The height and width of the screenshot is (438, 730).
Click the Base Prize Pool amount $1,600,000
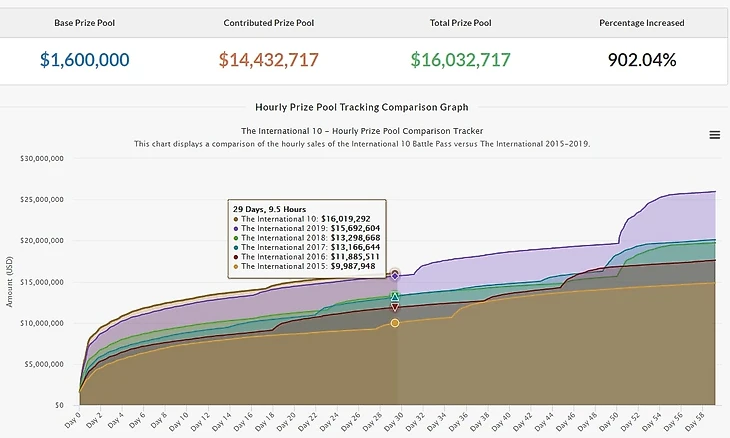(x=85, y=60)
